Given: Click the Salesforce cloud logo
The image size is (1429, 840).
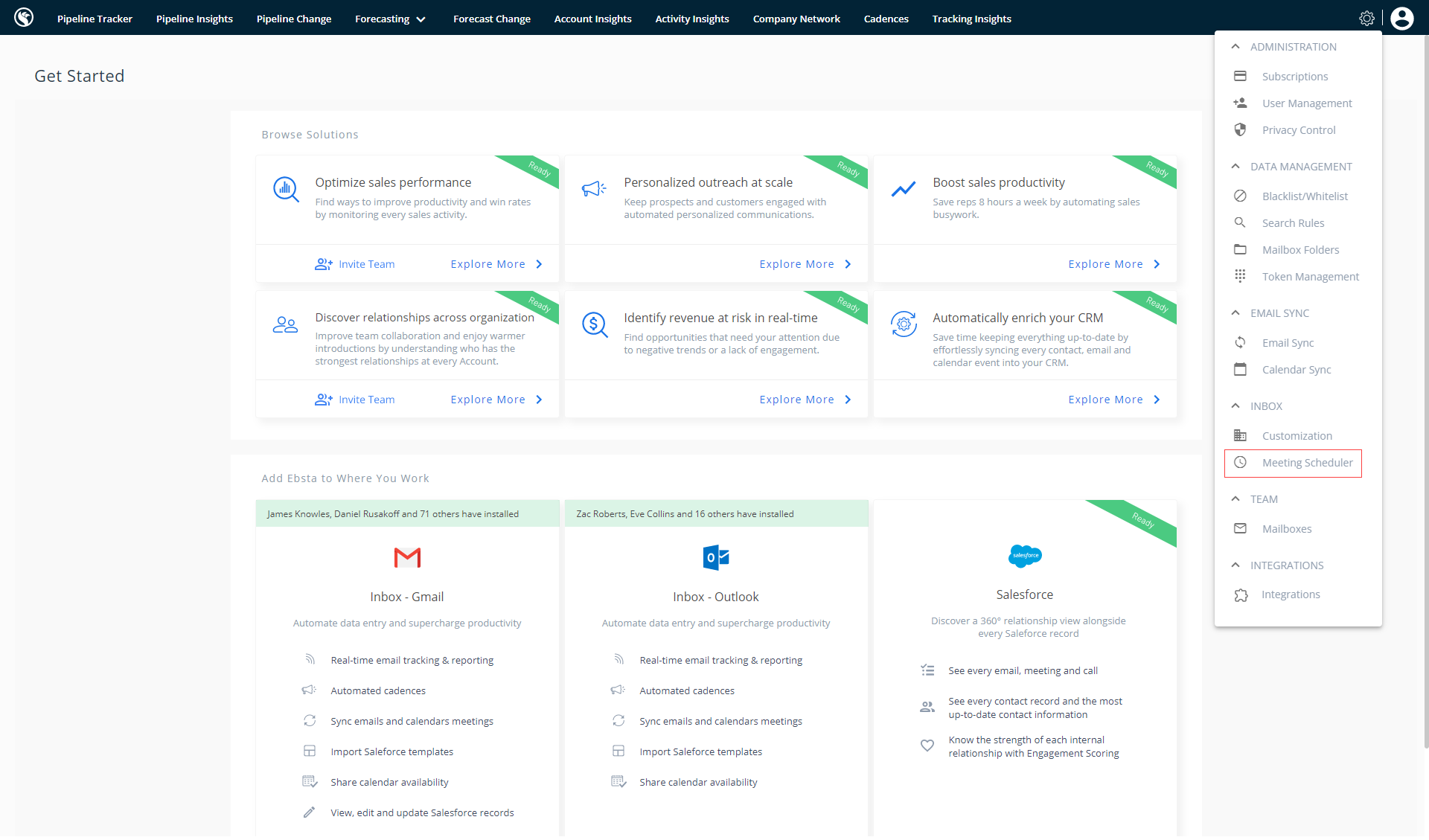Looking at the screenshot, I should (1025, 556).
